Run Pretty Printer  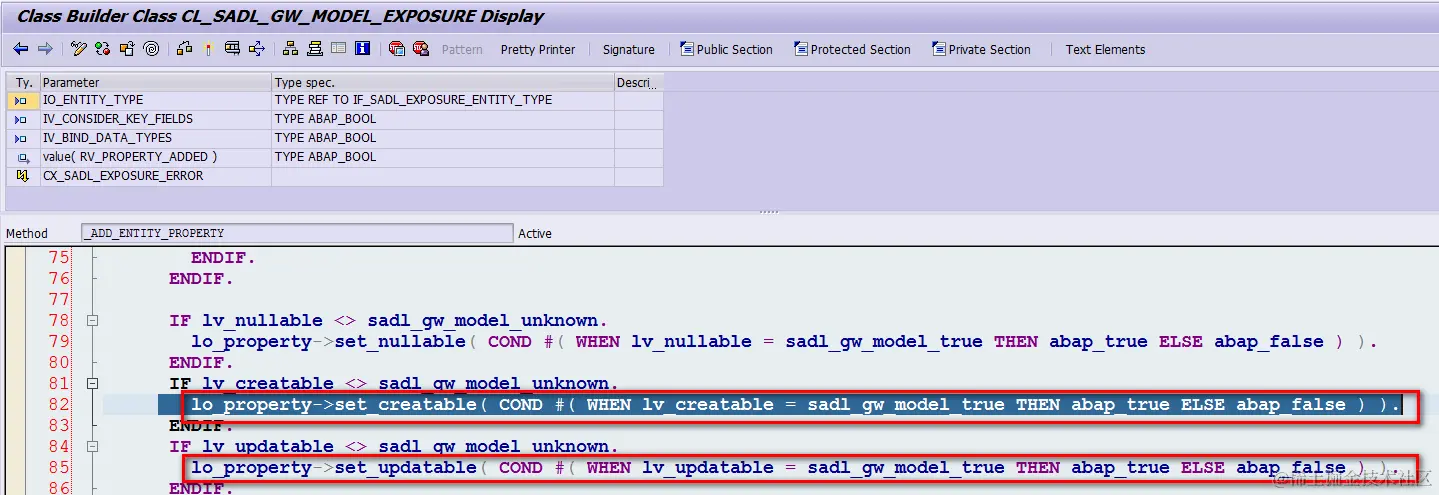(x=538, y=49)
